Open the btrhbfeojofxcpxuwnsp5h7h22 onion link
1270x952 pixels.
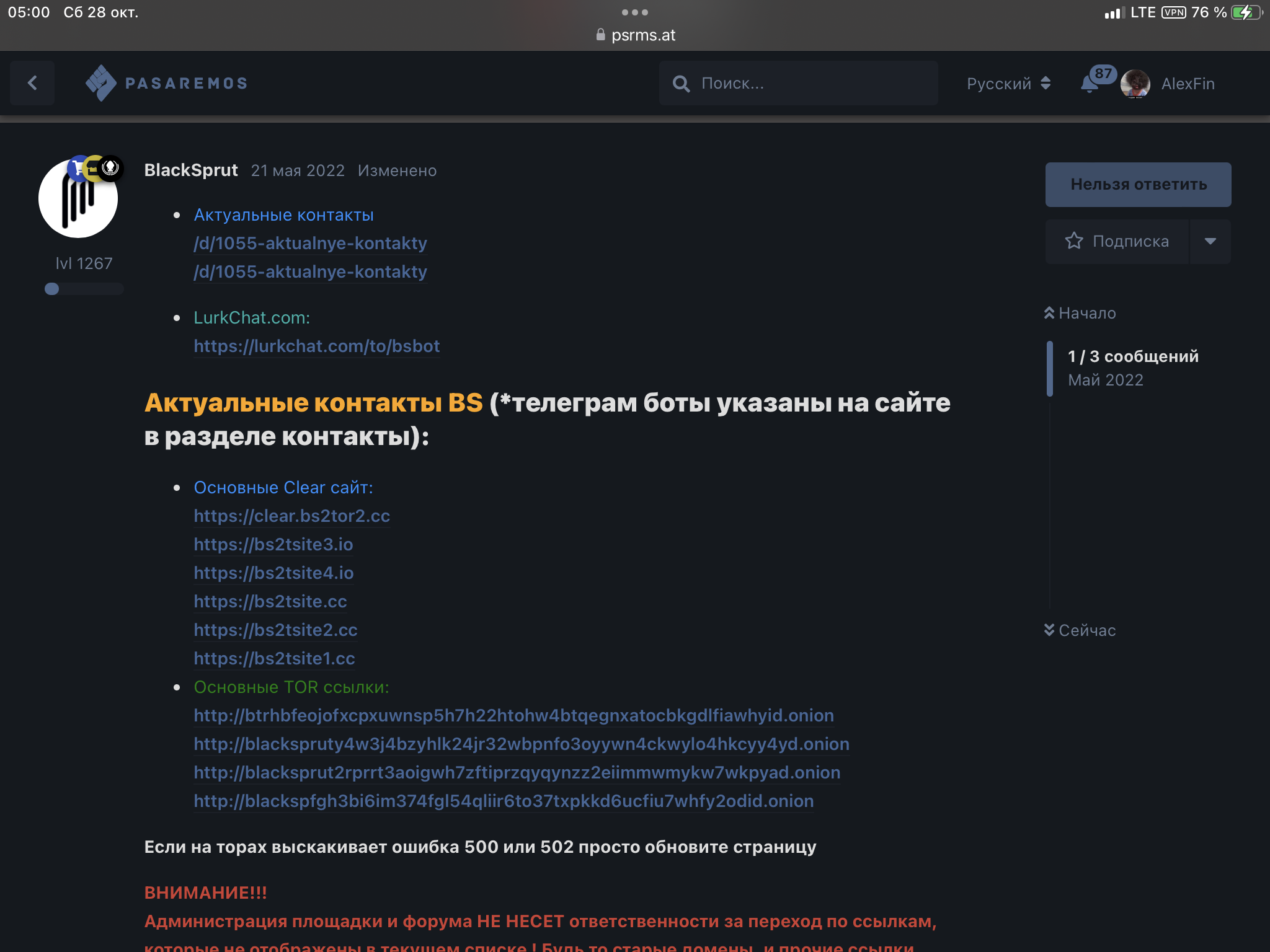(x=513, y=716)
